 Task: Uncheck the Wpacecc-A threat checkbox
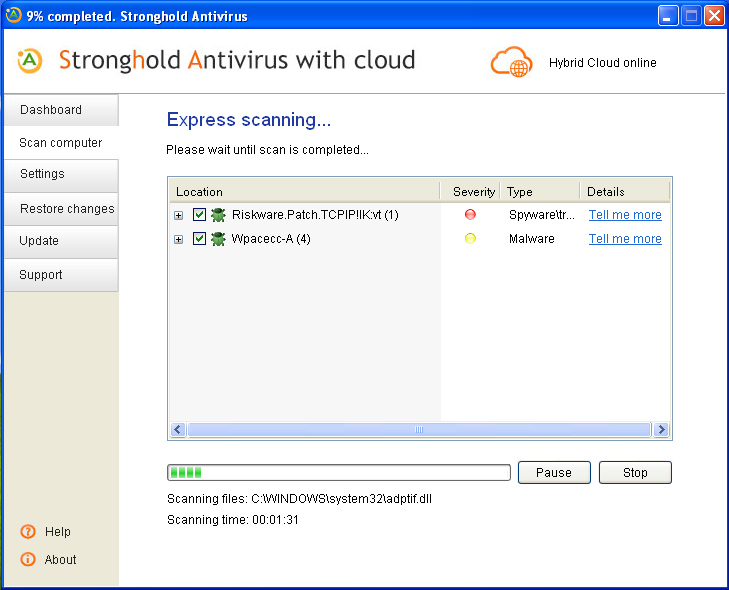pos(199,239)
